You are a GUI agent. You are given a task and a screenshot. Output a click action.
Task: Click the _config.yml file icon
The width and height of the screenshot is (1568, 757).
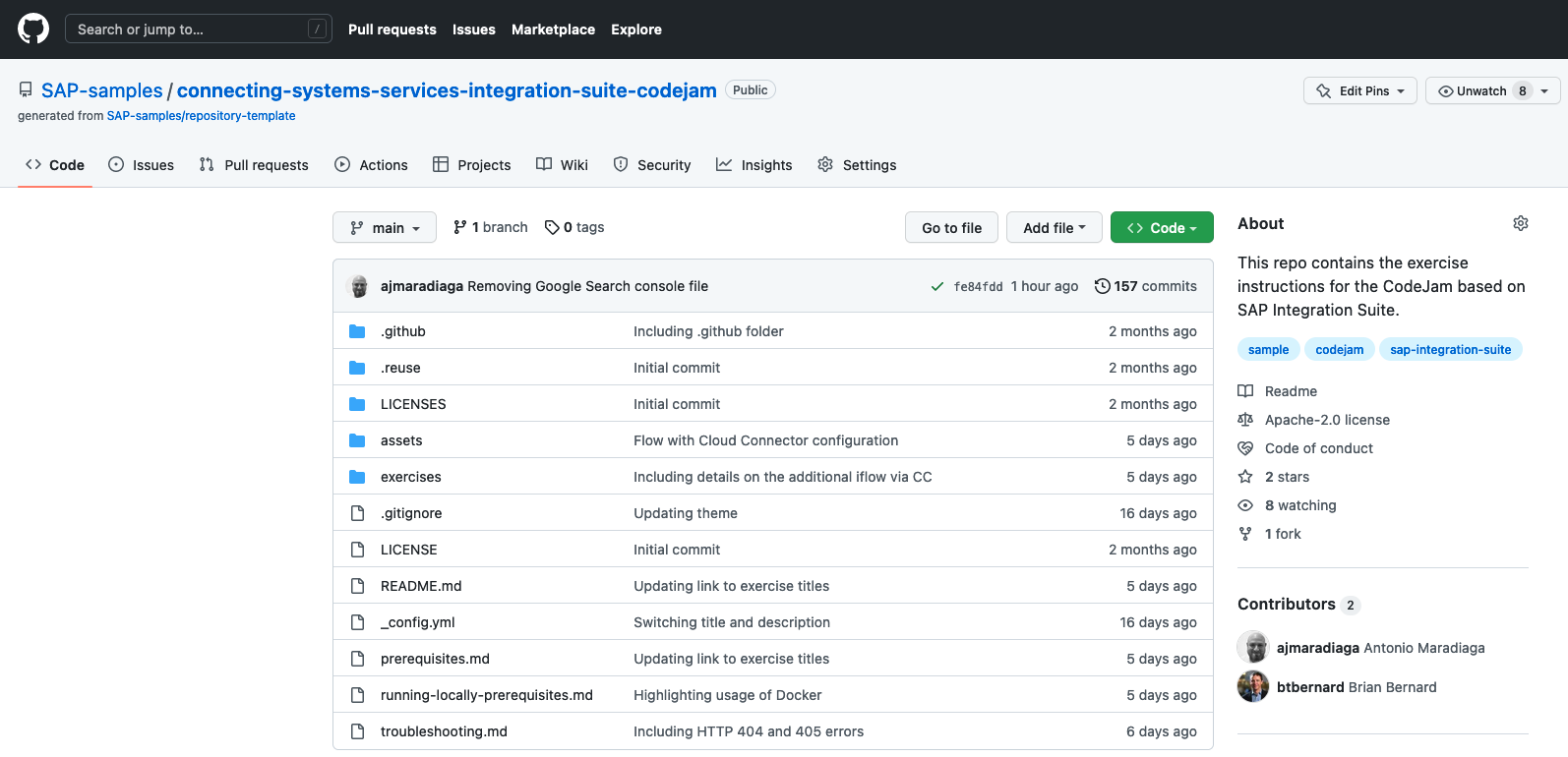click(357, 622)
